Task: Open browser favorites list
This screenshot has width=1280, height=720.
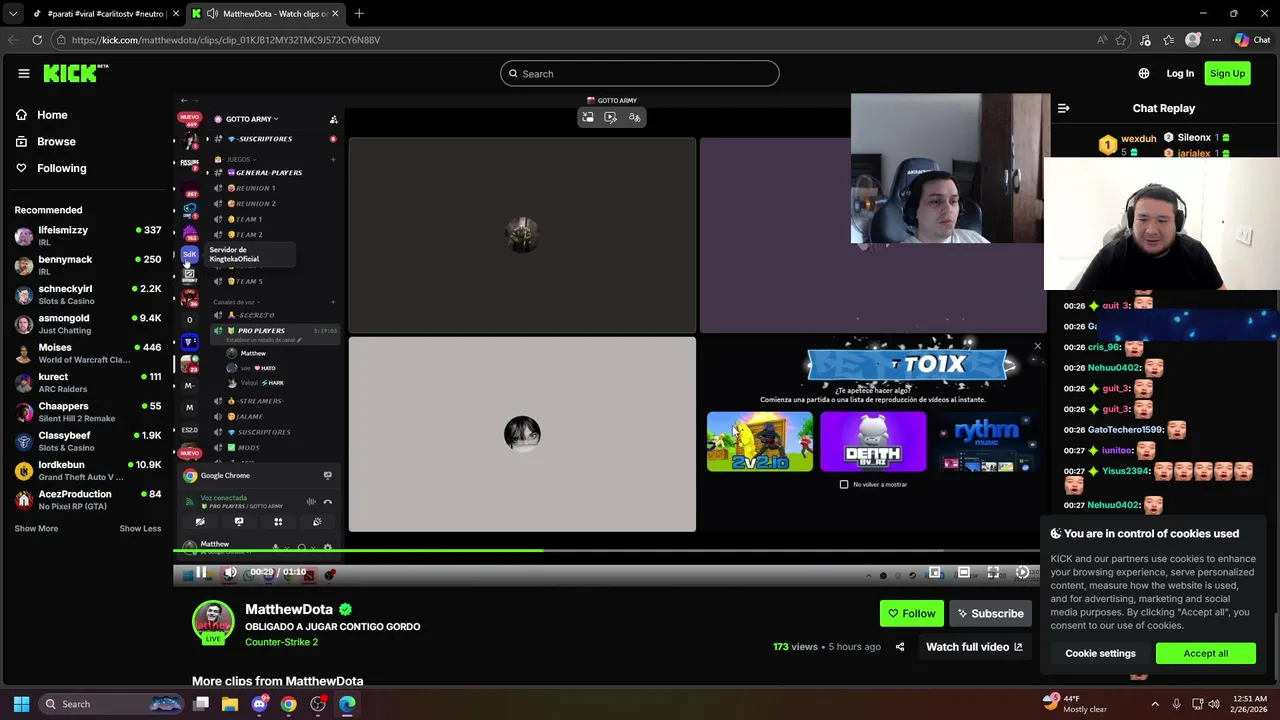Action: pyautogui.click(x=1169, y=40)
